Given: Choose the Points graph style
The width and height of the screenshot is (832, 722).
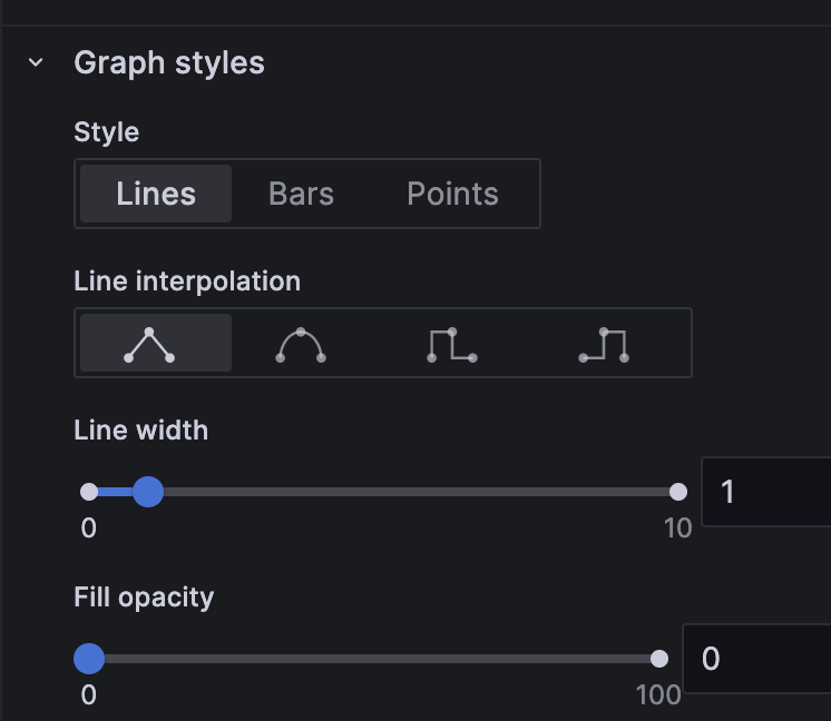Looking at the screenshot, I should (453, 194).
